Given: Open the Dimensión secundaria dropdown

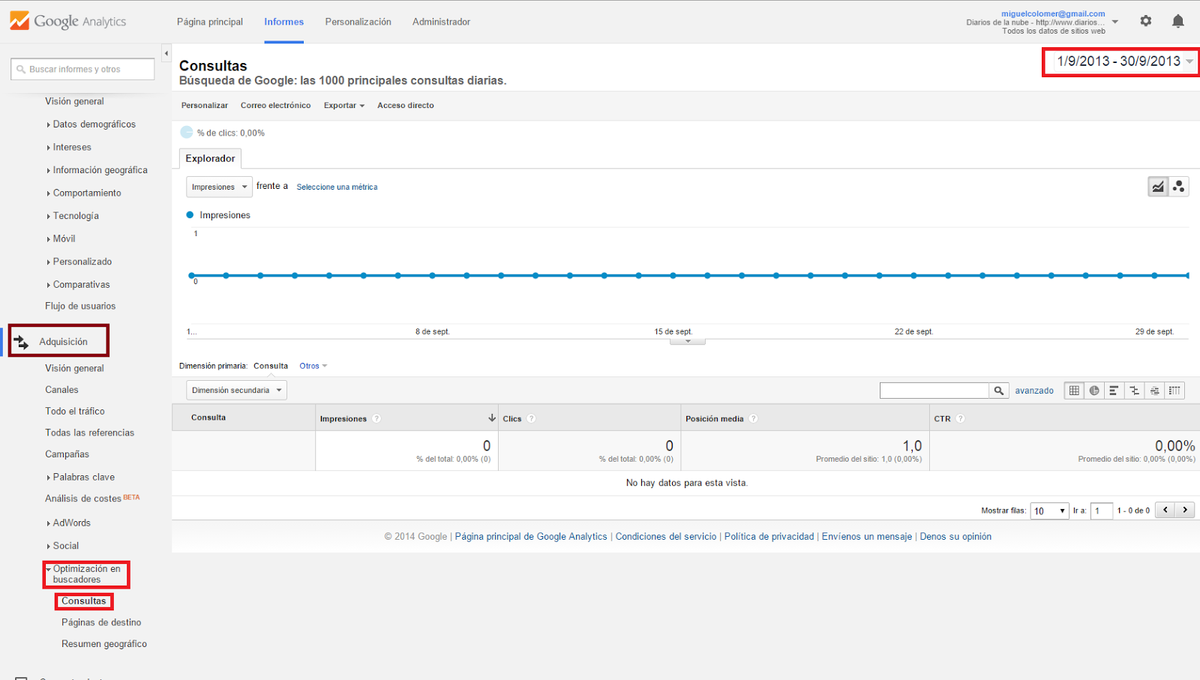Looking at the screenshot, I should (236, 390).
